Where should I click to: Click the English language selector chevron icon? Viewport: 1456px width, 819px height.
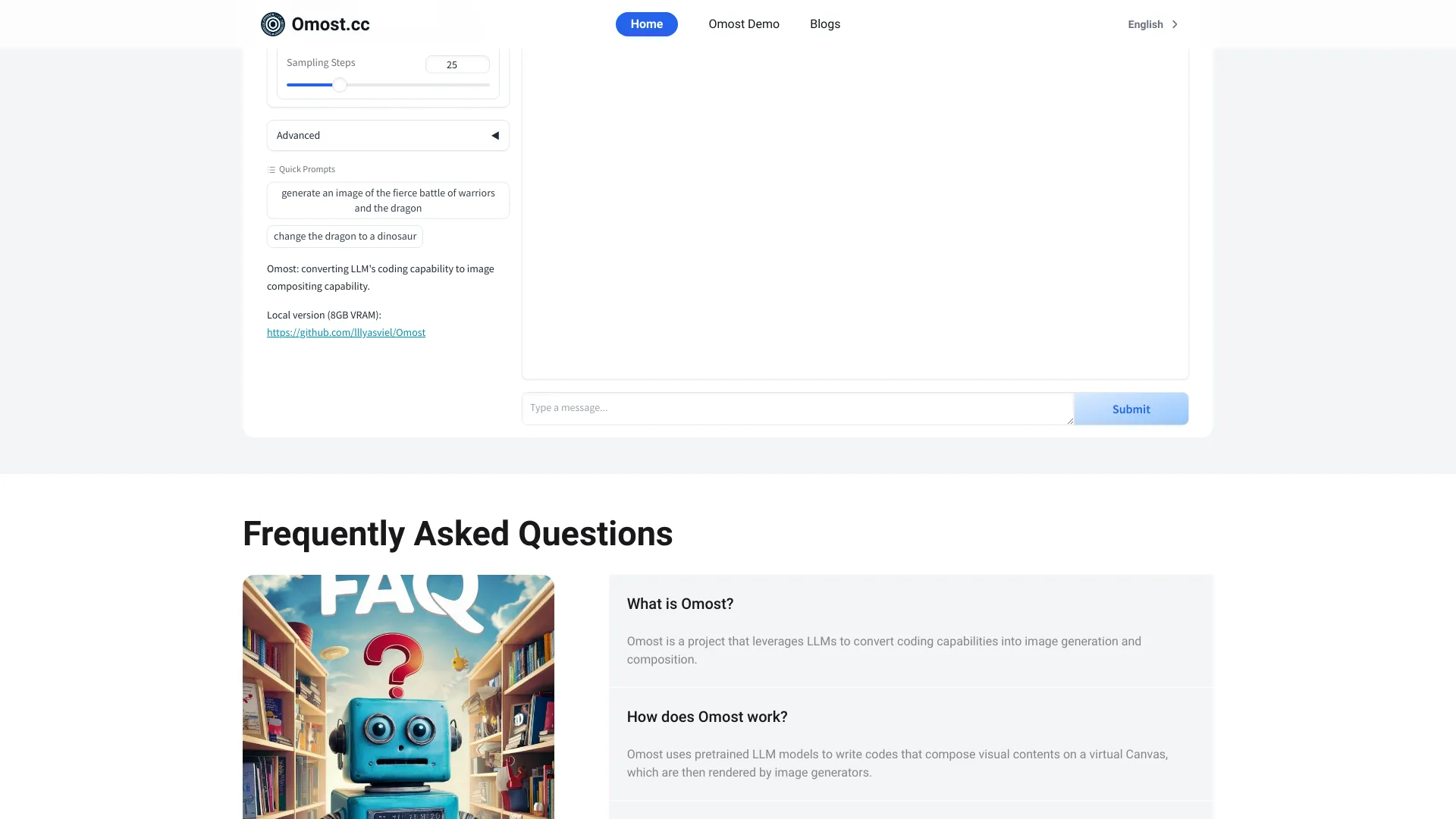[x=1173, y=24]
